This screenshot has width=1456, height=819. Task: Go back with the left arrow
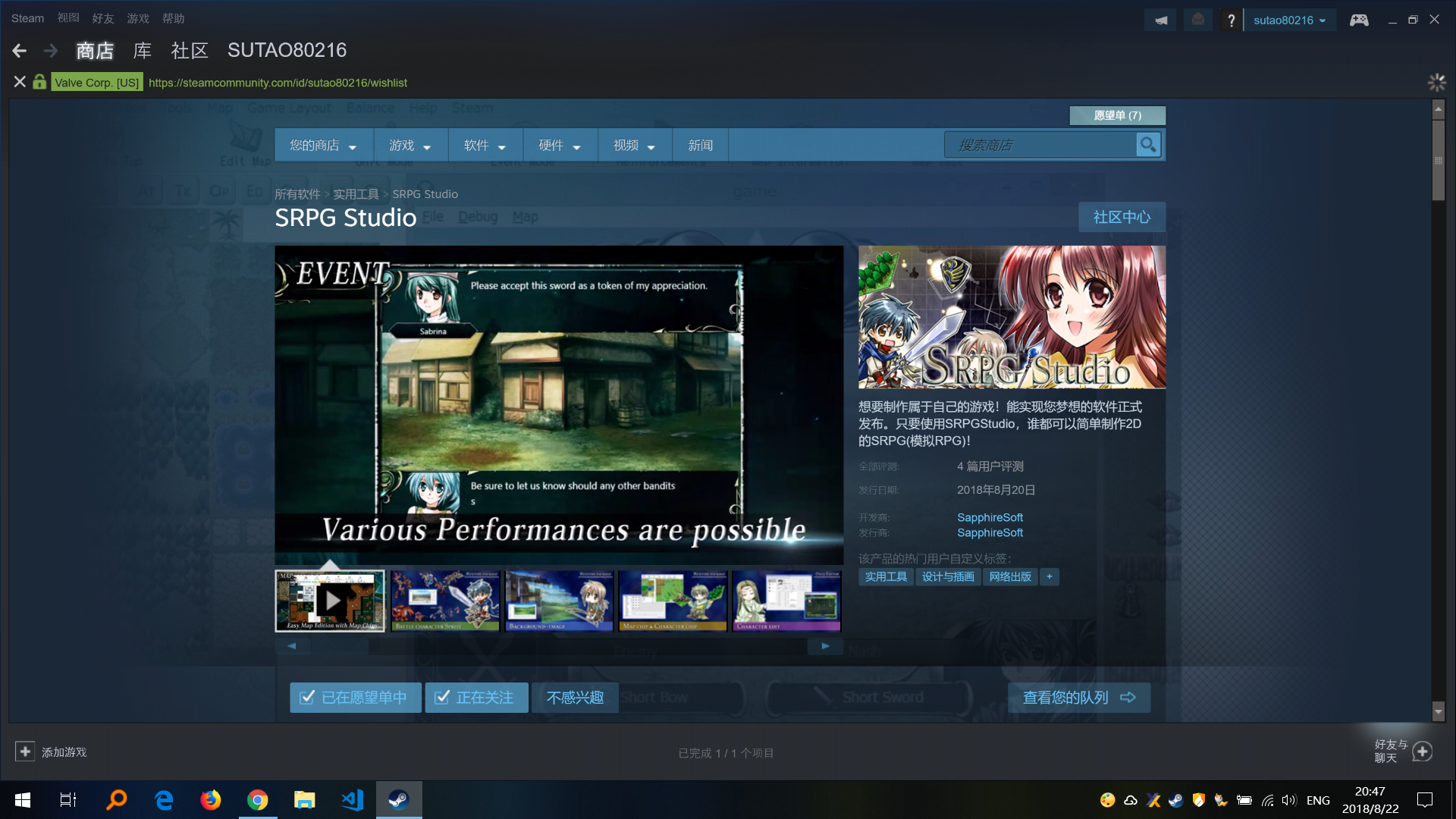(20, 51)
